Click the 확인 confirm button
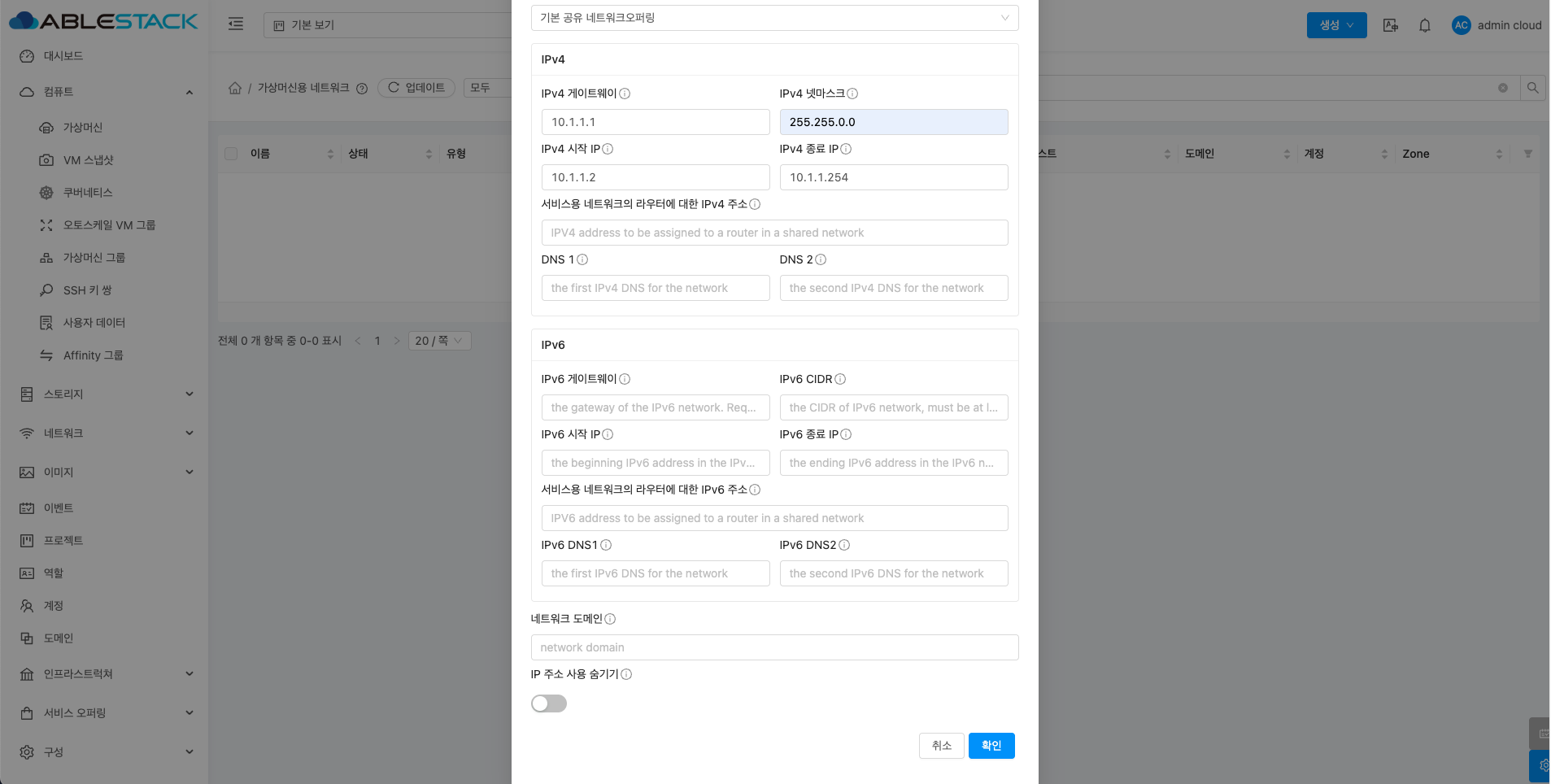Screen dimensions: 1551x784 (991, 746)
